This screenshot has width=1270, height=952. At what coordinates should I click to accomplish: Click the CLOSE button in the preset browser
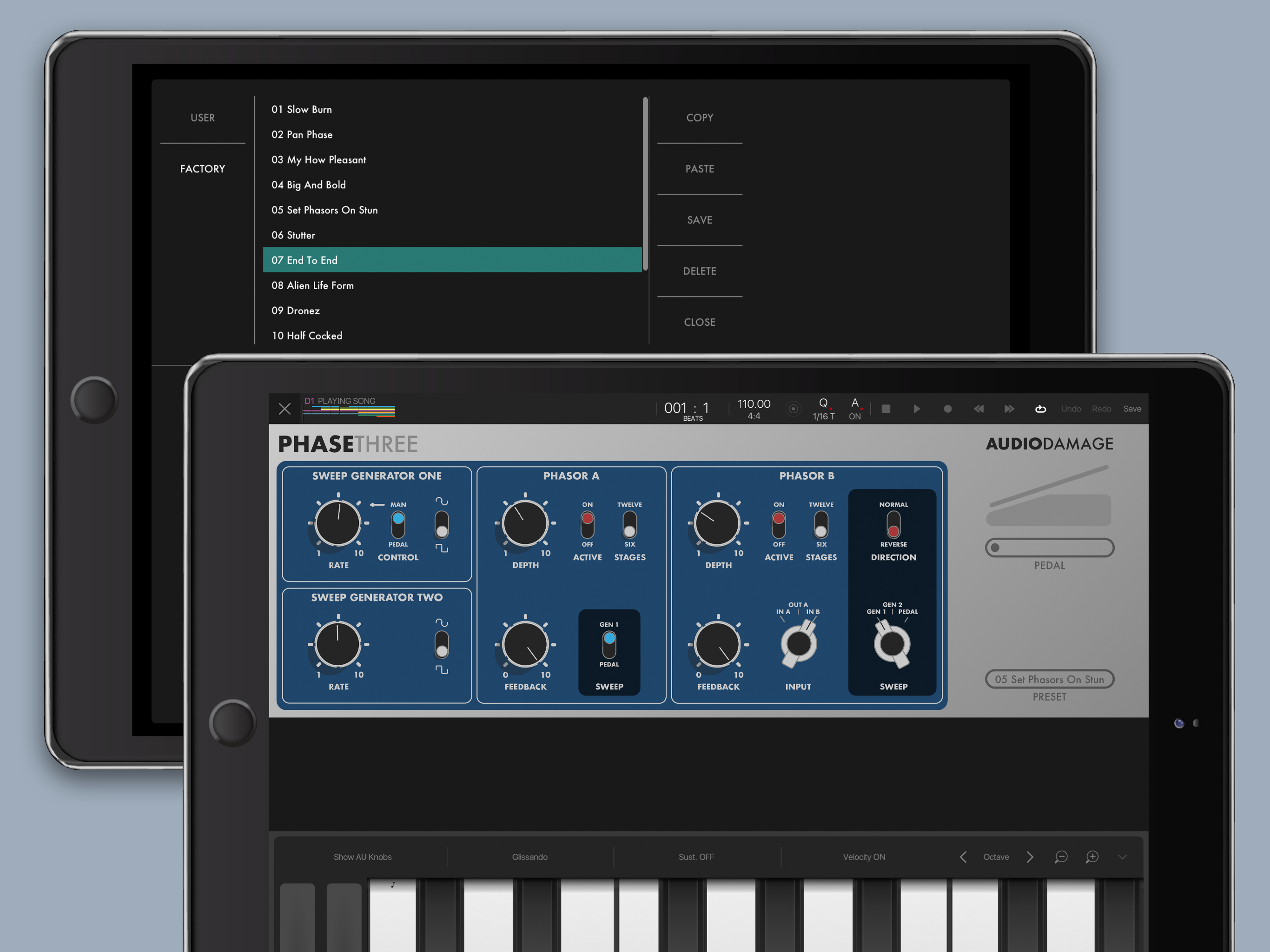coord(699,322)
